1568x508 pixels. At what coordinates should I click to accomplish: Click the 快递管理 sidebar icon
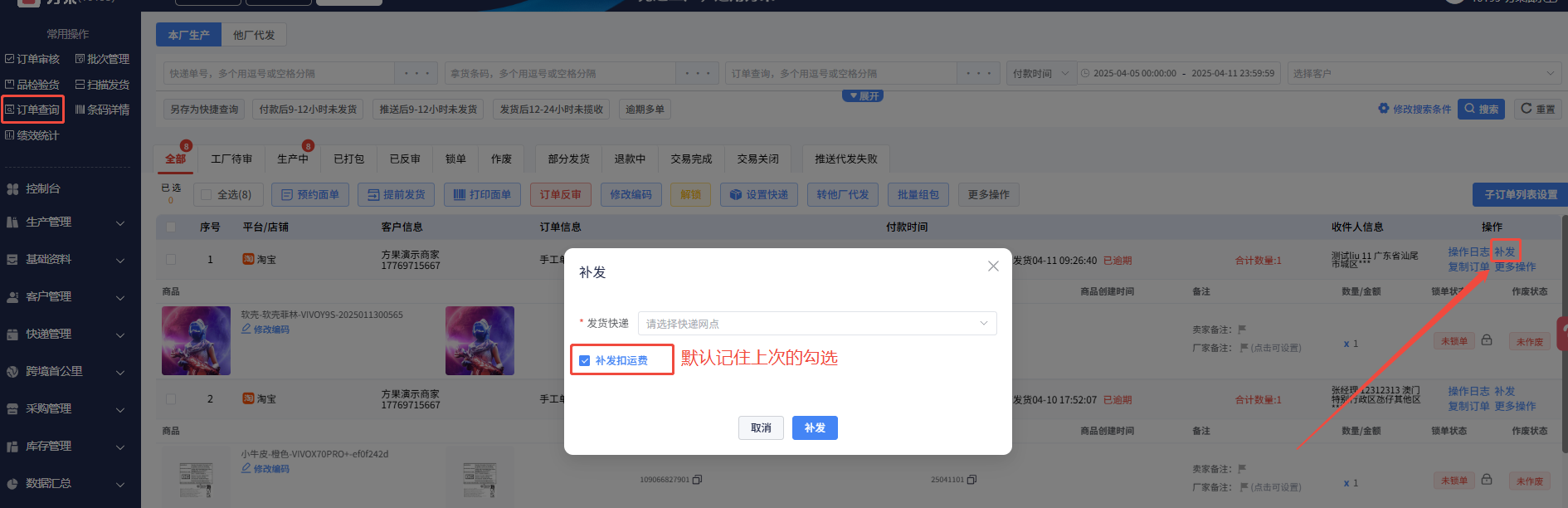pyautogui.click(x=12, y=334)
